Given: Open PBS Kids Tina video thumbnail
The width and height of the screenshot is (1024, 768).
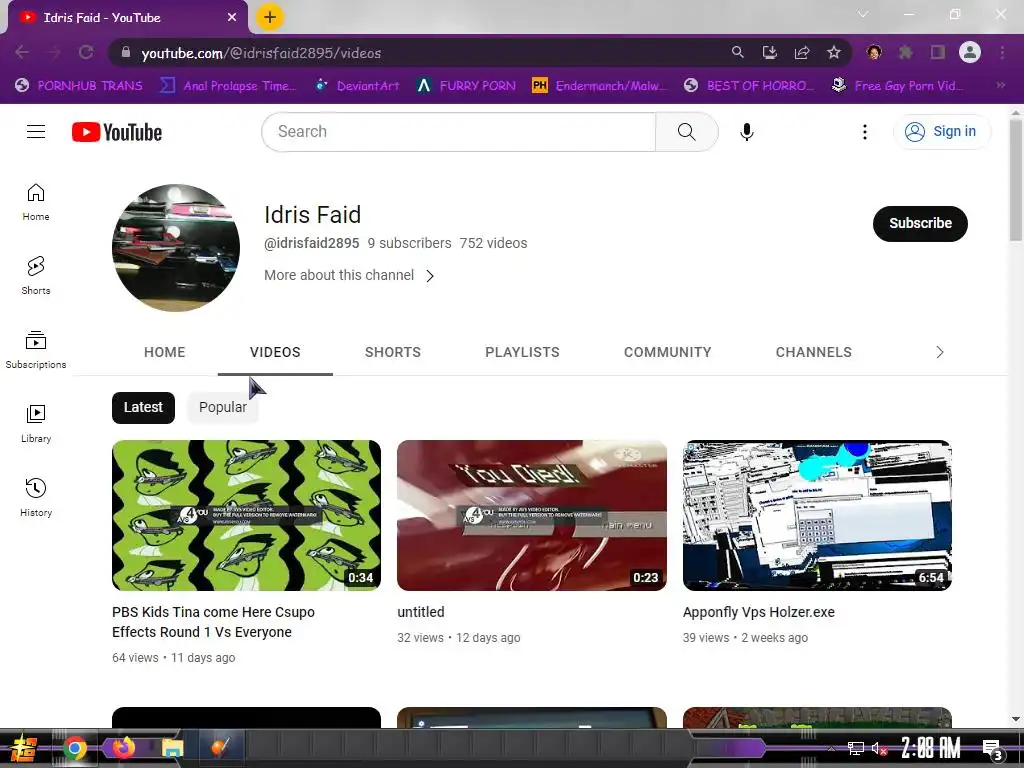Looking at the screenshot, I should tap(246, 515).
